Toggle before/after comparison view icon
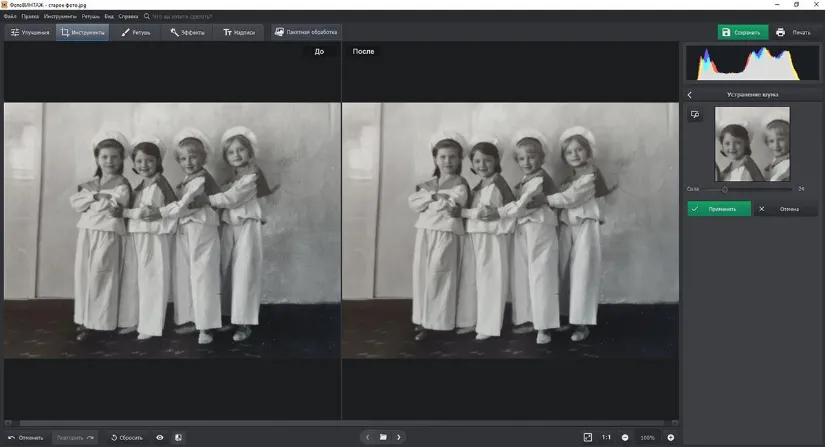 point(178,437)
